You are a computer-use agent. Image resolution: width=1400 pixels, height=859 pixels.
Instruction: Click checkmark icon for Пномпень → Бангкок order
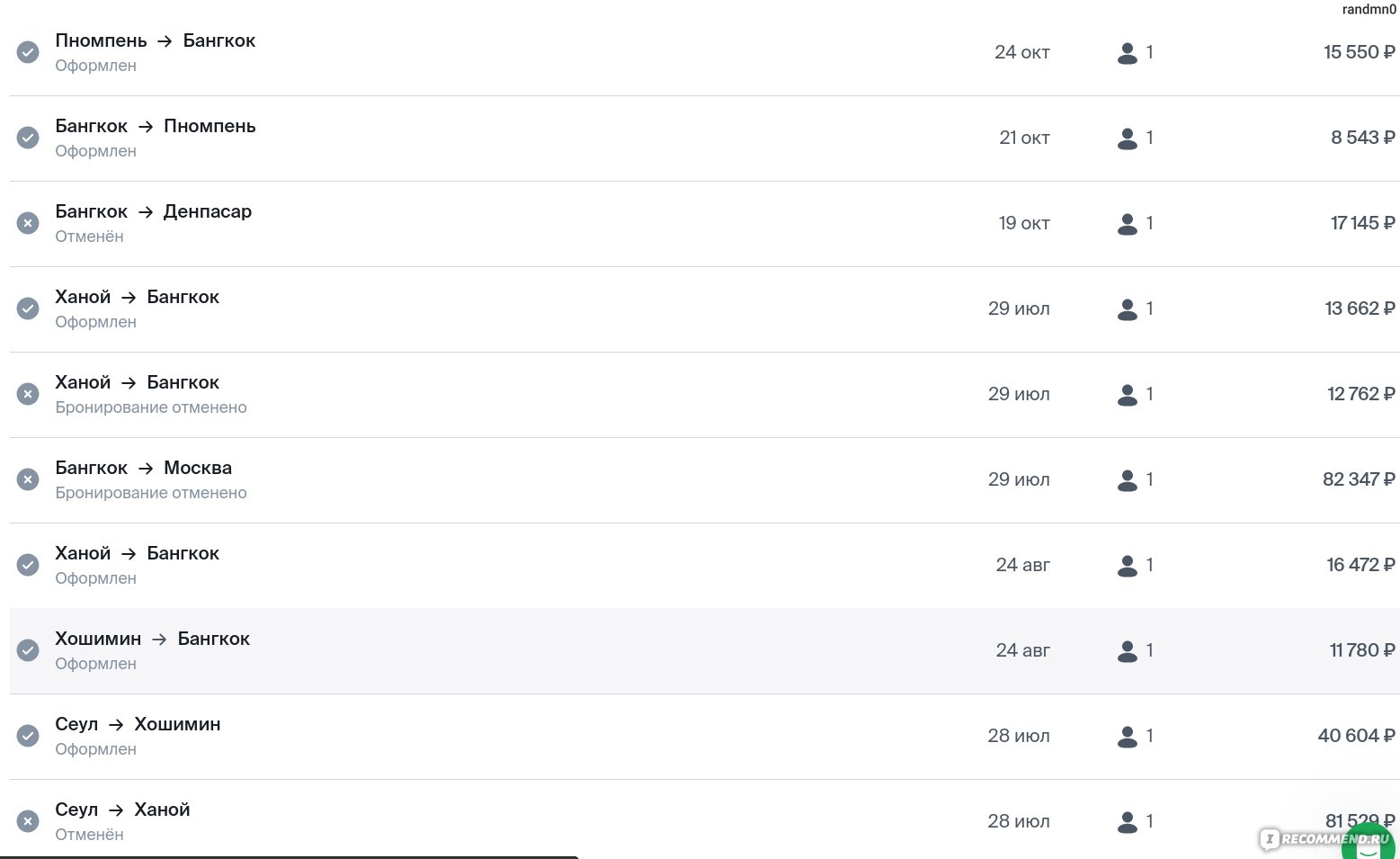(28, 52)
